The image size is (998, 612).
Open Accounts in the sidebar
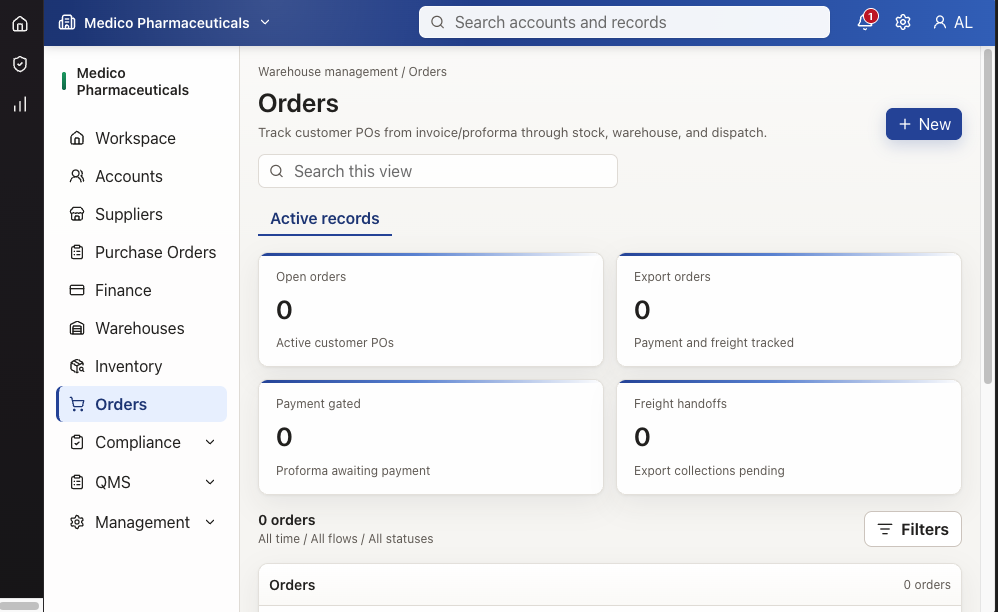pyautogui.click(x=141, y=176)
